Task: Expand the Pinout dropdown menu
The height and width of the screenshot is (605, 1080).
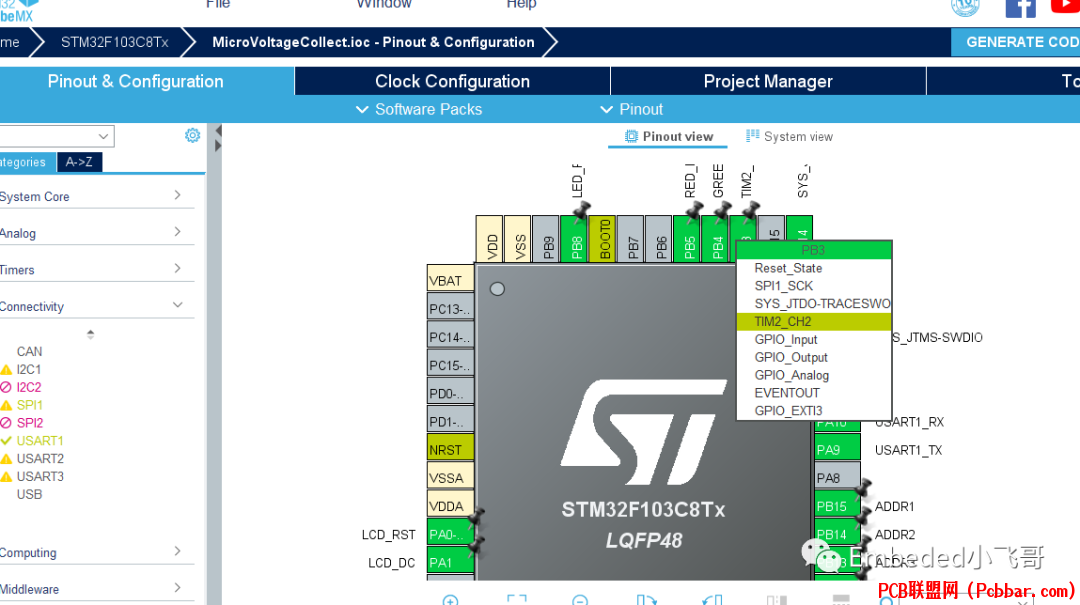Action: [x=632, y=110]
